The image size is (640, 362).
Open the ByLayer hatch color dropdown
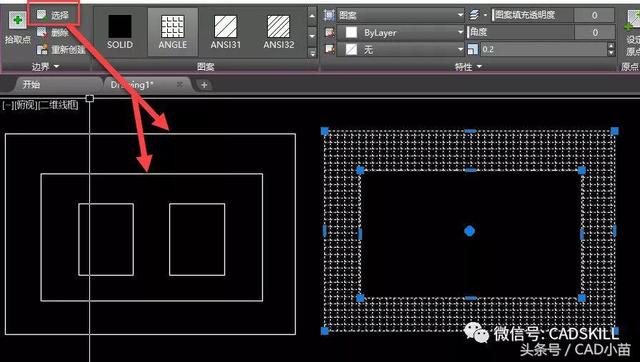(x=400, y=32)
